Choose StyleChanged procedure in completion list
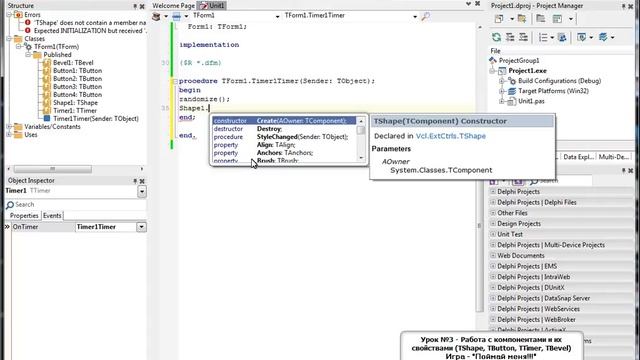 284,137
